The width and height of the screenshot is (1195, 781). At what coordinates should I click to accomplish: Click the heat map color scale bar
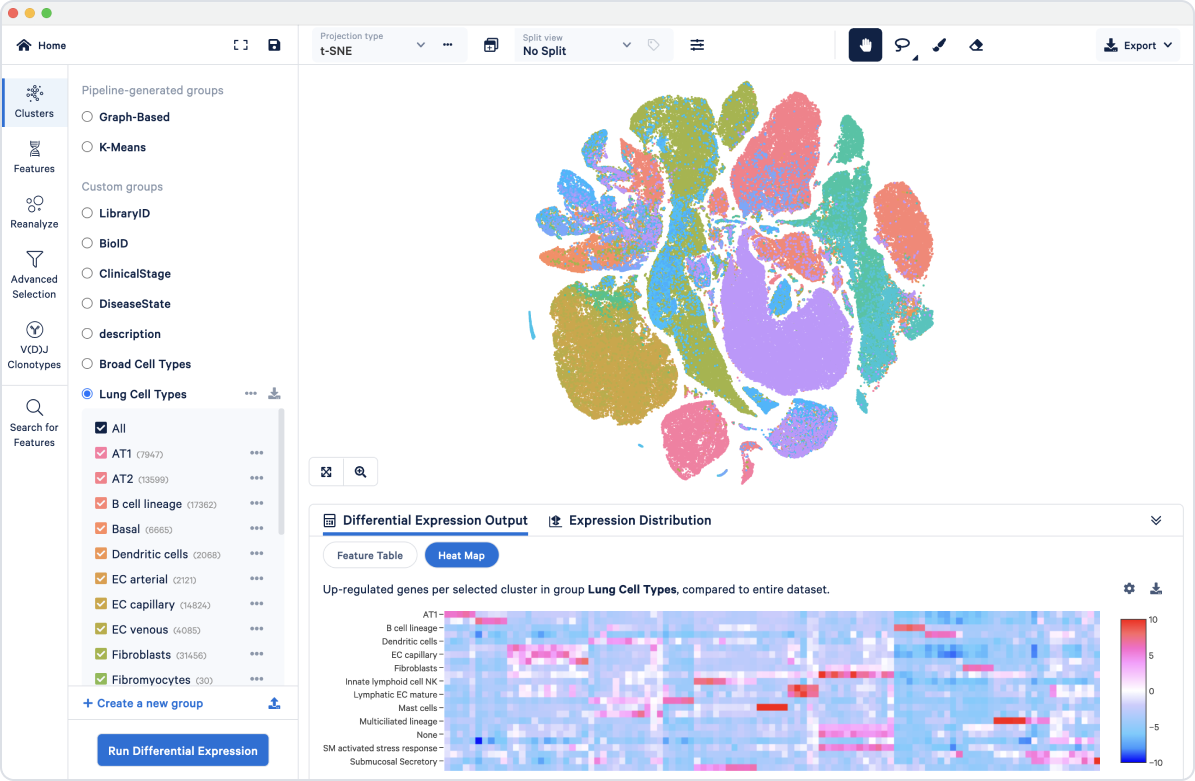click(x=1131, y=691)
